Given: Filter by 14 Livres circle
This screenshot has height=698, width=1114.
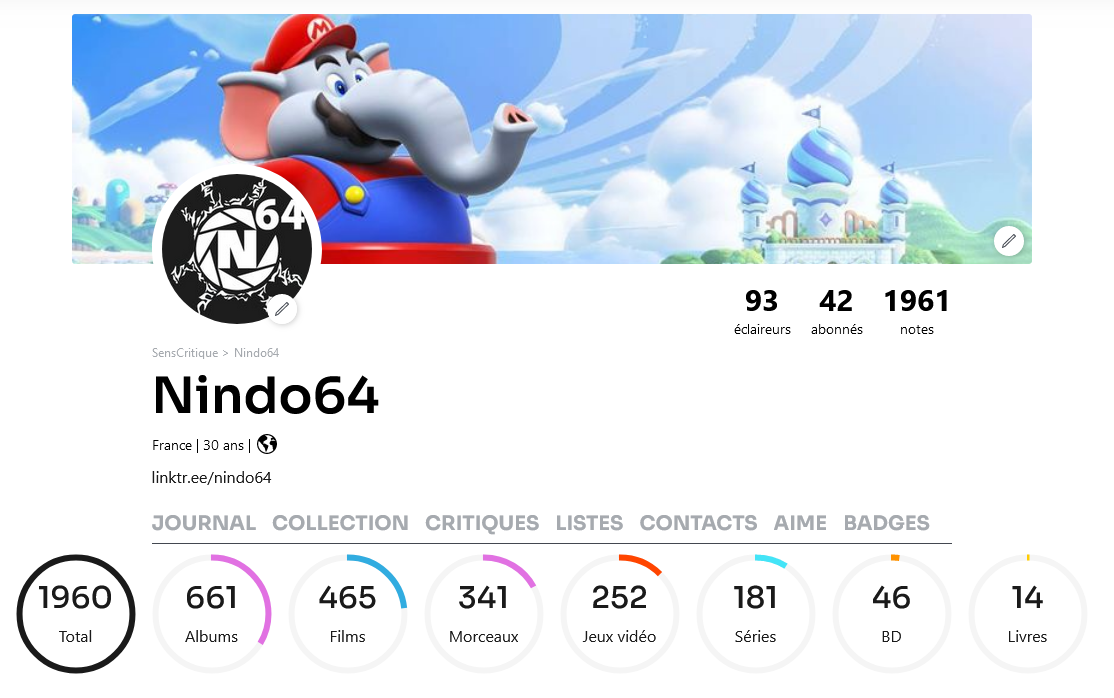Looking at the screenshot, I should pos(1027,613).
